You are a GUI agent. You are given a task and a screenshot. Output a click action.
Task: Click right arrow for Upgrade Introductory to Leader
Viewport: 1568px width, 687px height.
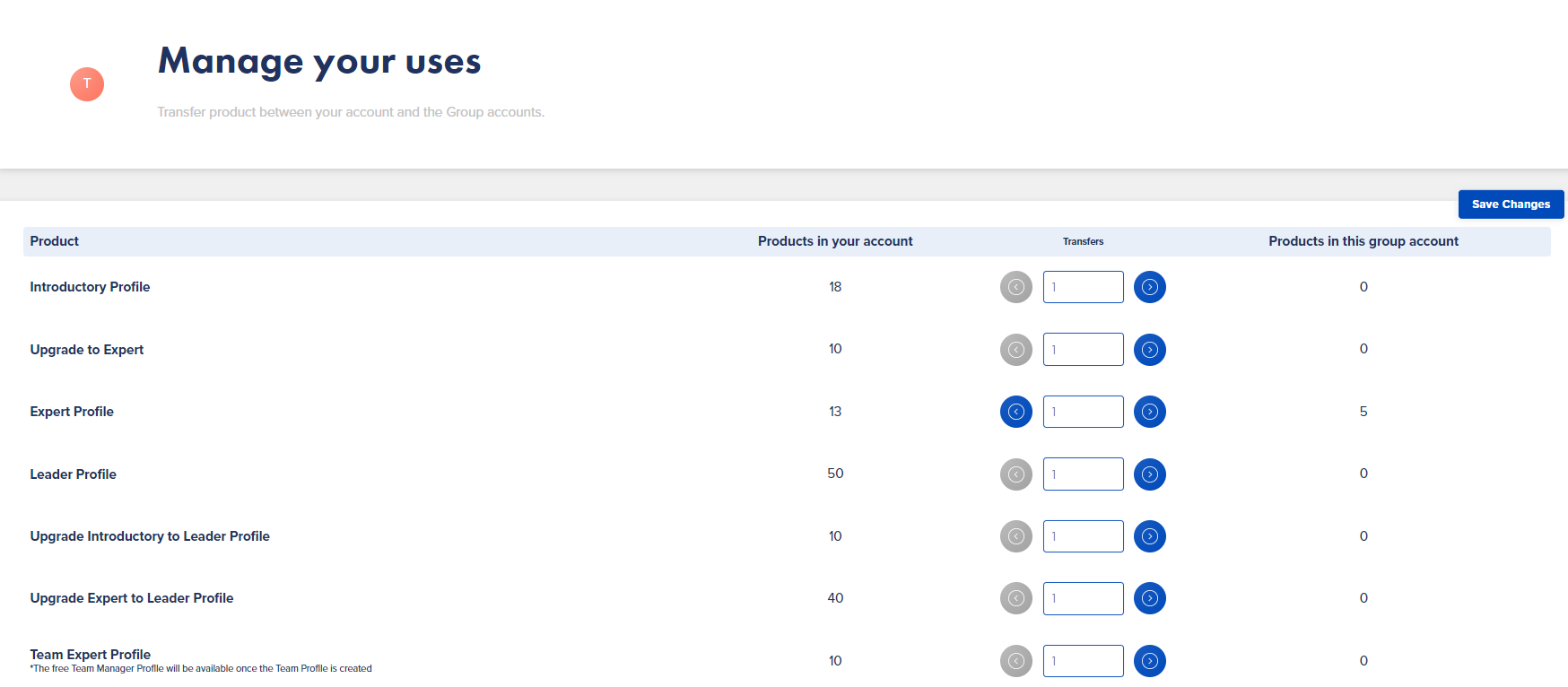point(1150,536)
